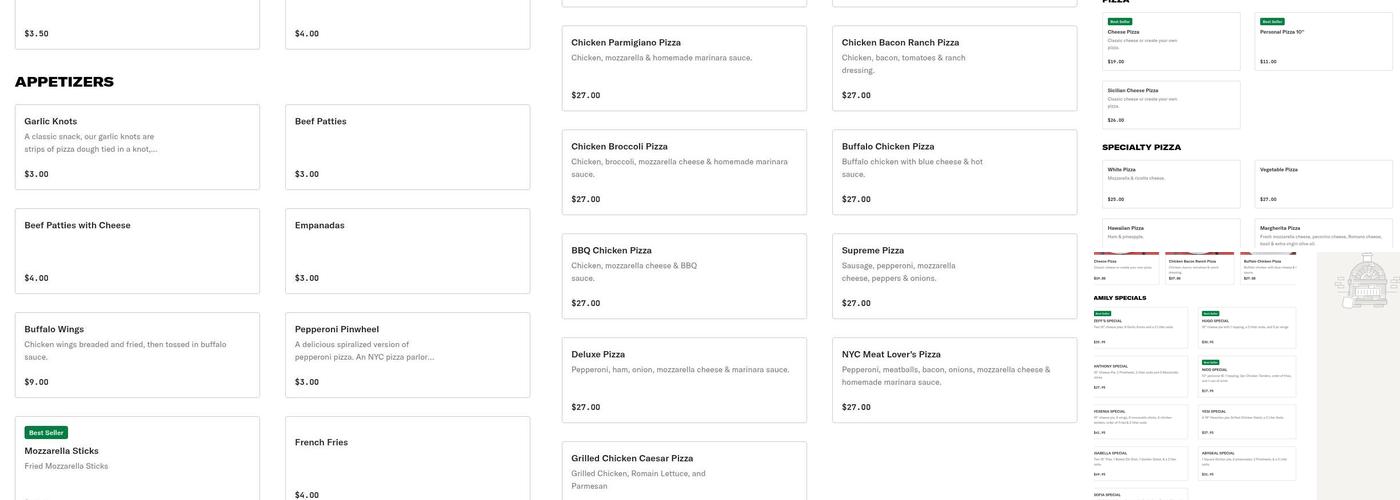Open the Personal Pizza 10" card

(x=1324, y=42)
